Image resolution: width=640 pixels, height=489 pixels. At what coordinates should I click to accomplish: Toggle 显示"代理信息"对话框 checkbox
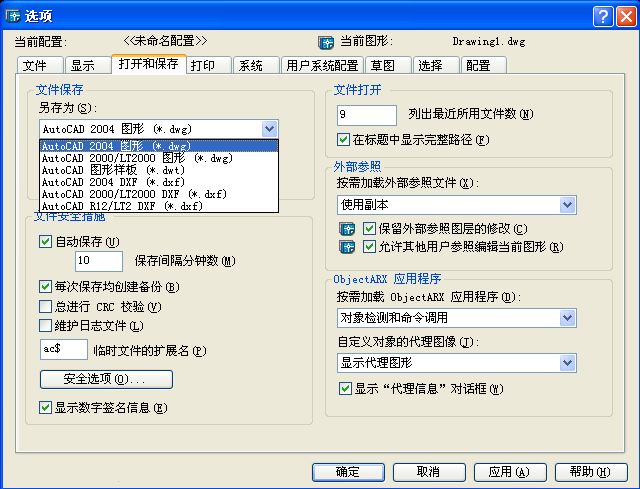(x=345, y=388)
